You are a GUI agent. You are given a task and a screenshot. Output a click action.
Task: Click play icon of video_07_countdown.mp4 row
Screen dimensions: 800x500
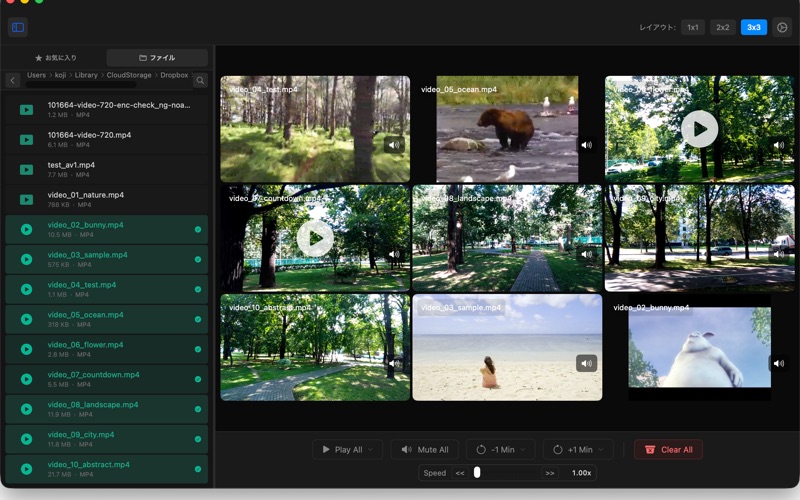(x=27, y=379)
